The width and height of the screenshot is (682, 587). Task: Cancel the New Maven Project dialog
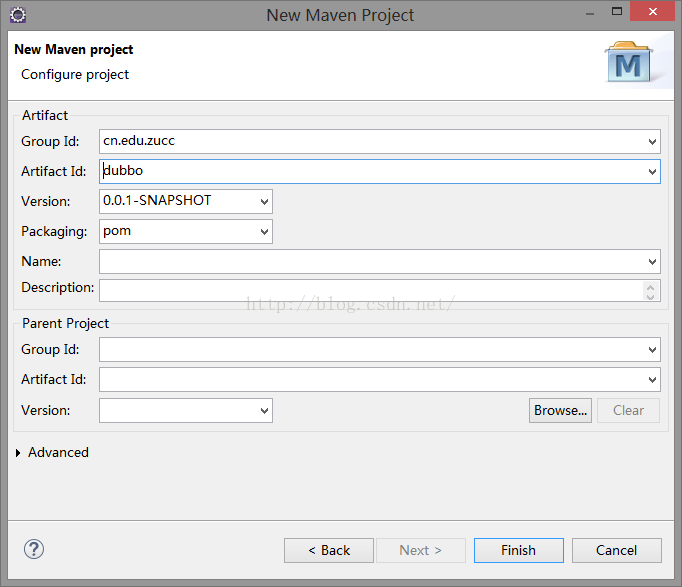617,550
